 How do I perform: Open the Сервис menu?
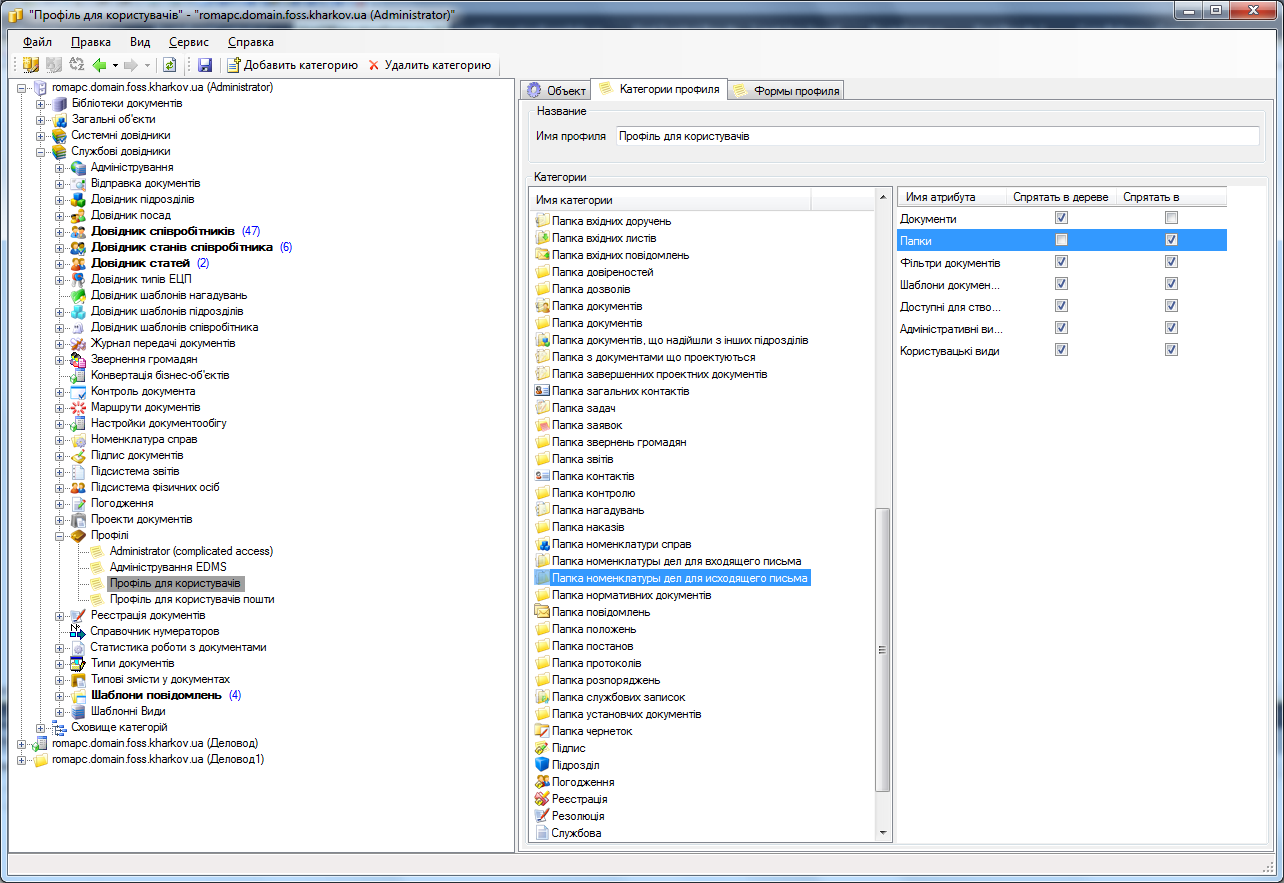(x=189, y=42)
